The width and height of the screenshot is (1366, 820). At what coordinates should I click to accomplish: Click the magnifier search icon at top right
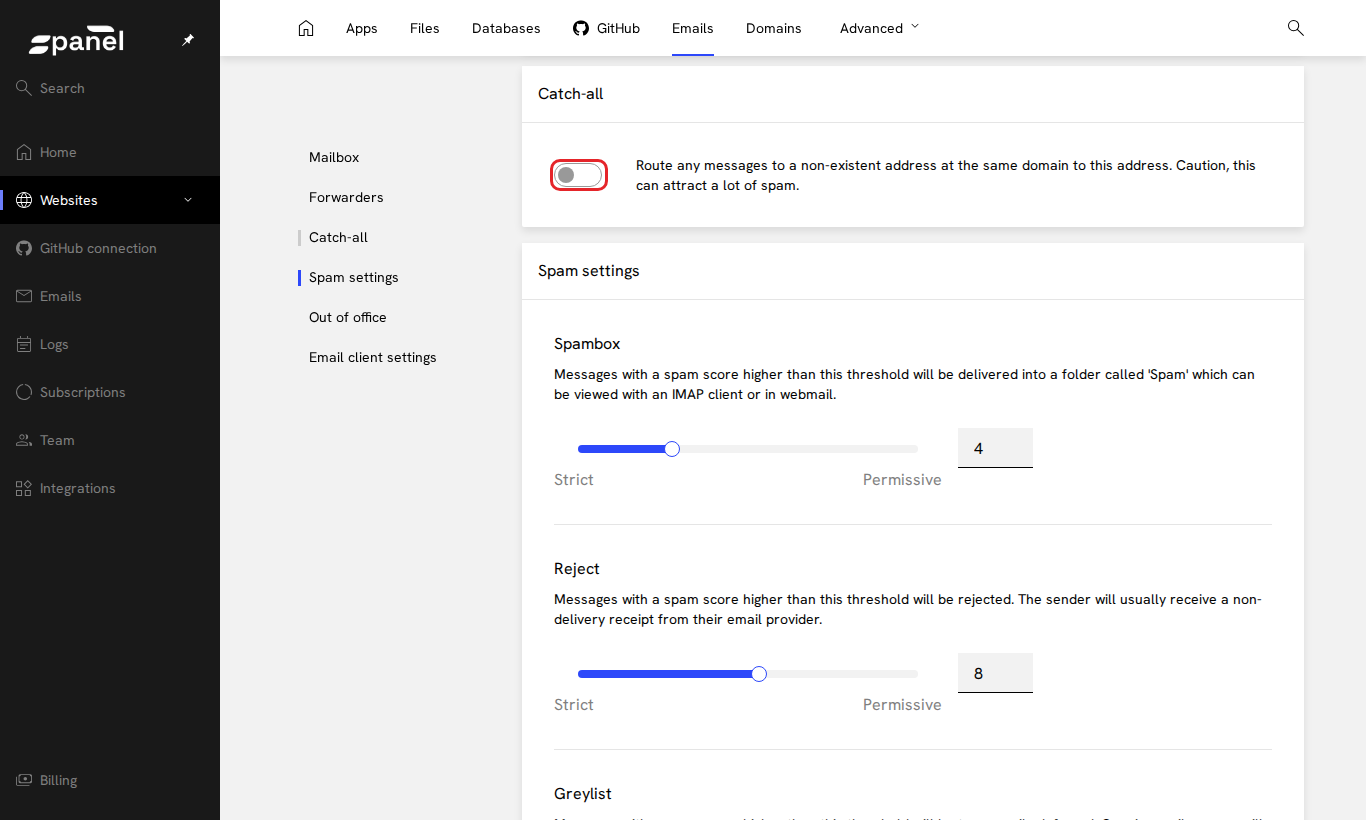(1295, 28)
